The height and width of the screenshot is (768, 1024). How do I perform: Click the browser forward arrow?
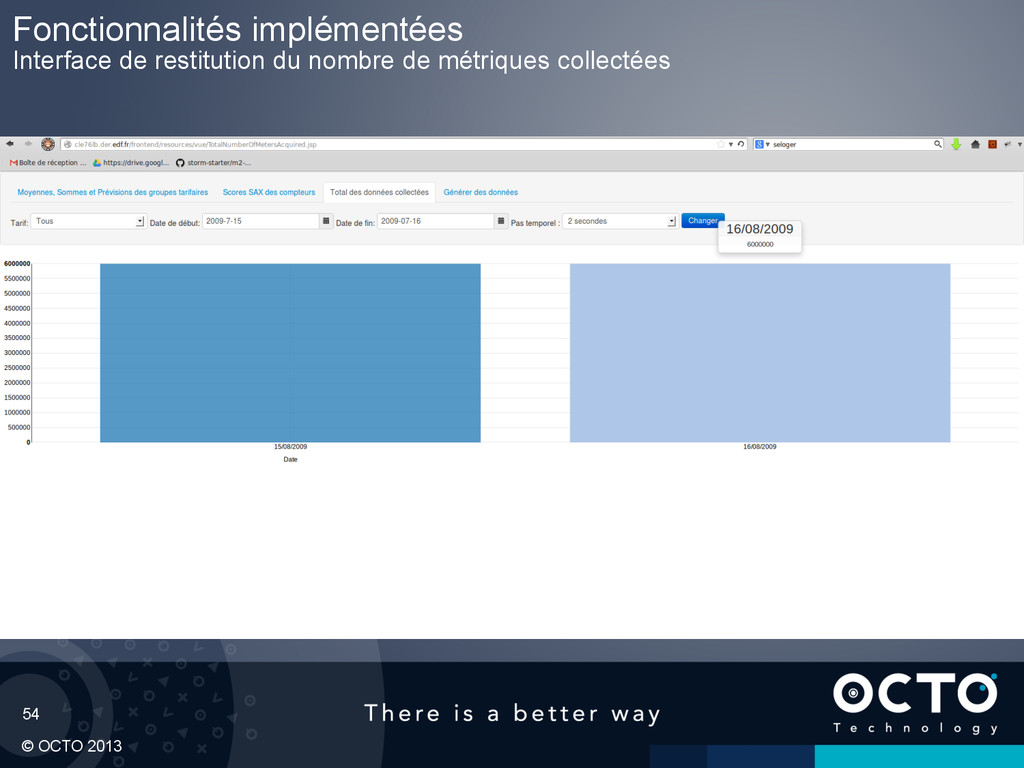[28, 144]
